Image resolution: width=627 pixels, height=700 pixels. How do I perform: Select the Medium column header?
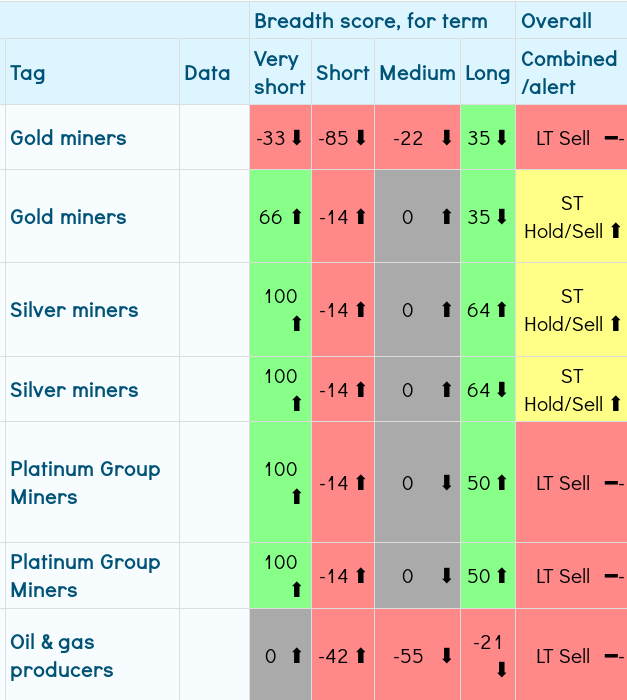417,73
